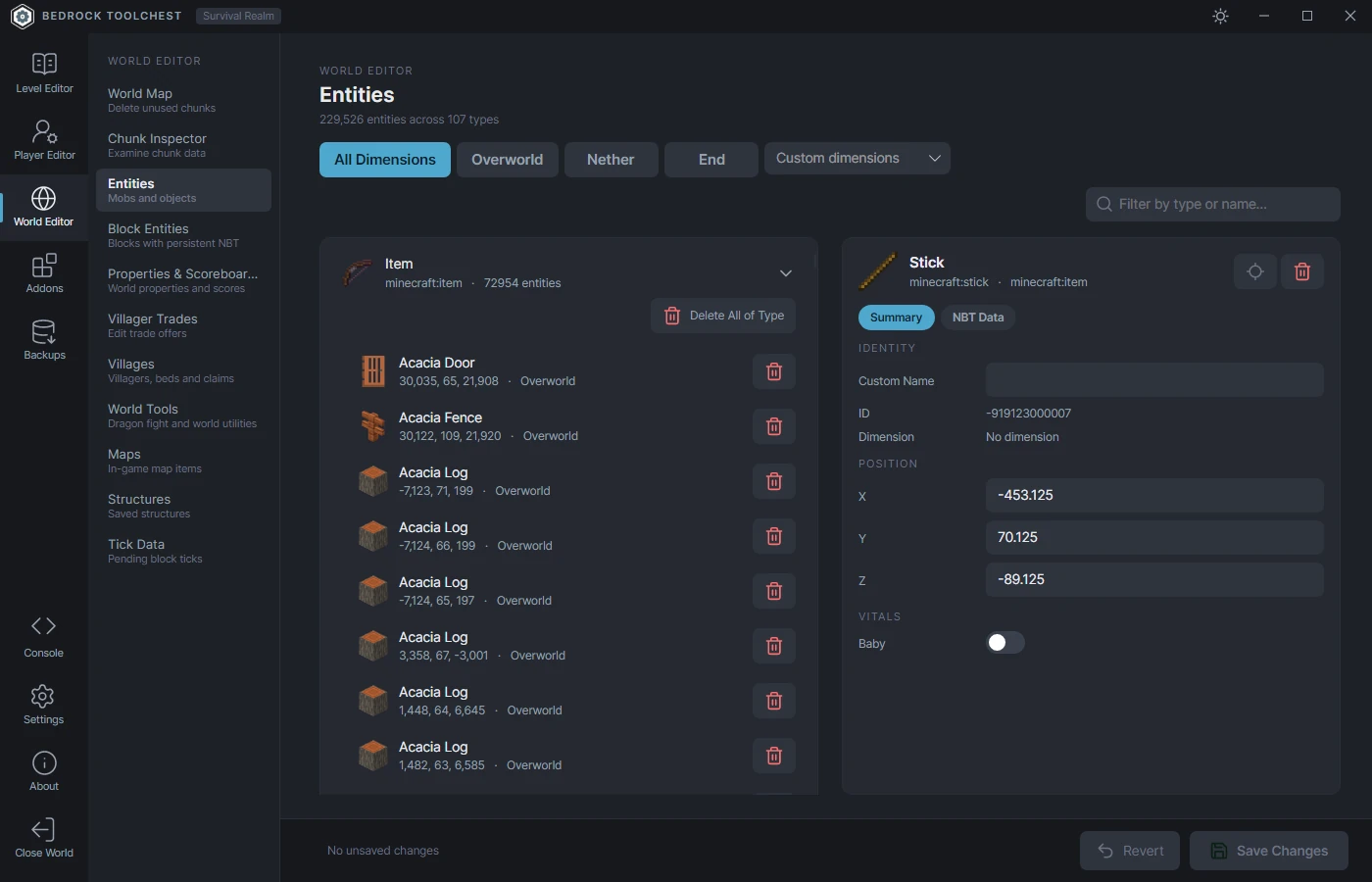Show the Summary tab

[896, 318]
